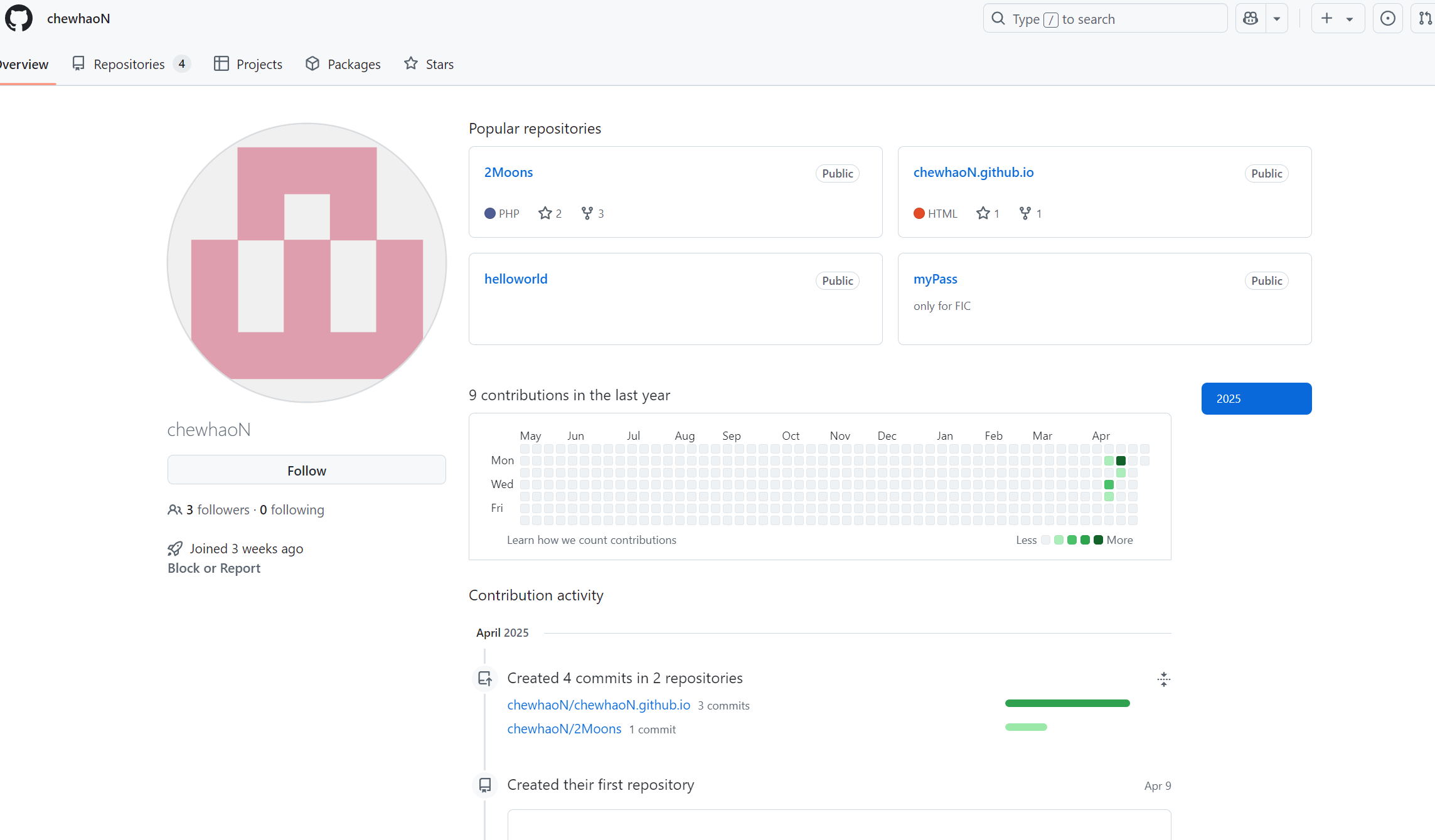Screen dimensions: 1435x840
Task: Collapse the commits activity toggle icon
Action: (1163, 679)
